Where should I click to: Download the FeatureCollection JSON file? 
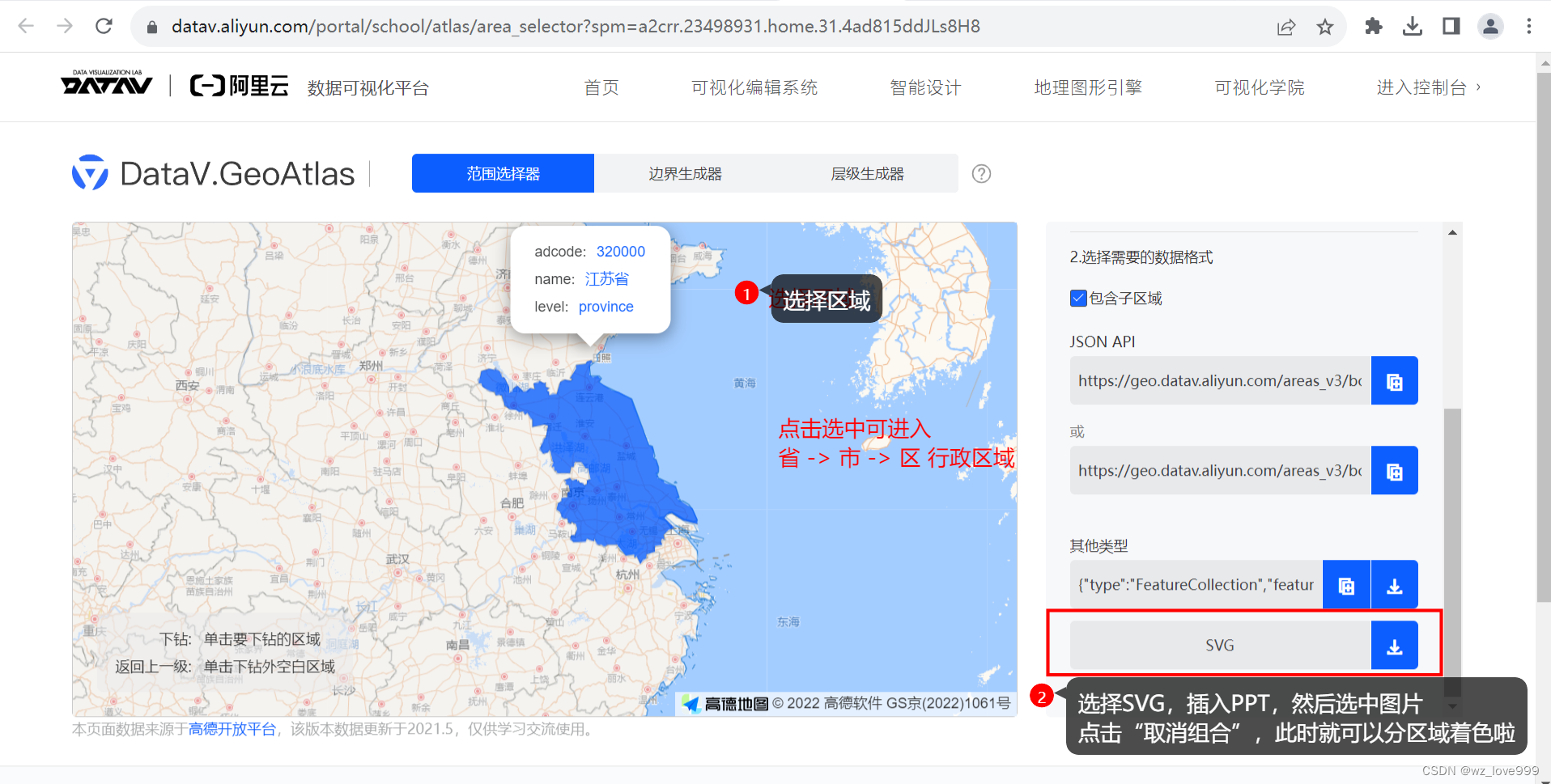(x=1395, y=584)
